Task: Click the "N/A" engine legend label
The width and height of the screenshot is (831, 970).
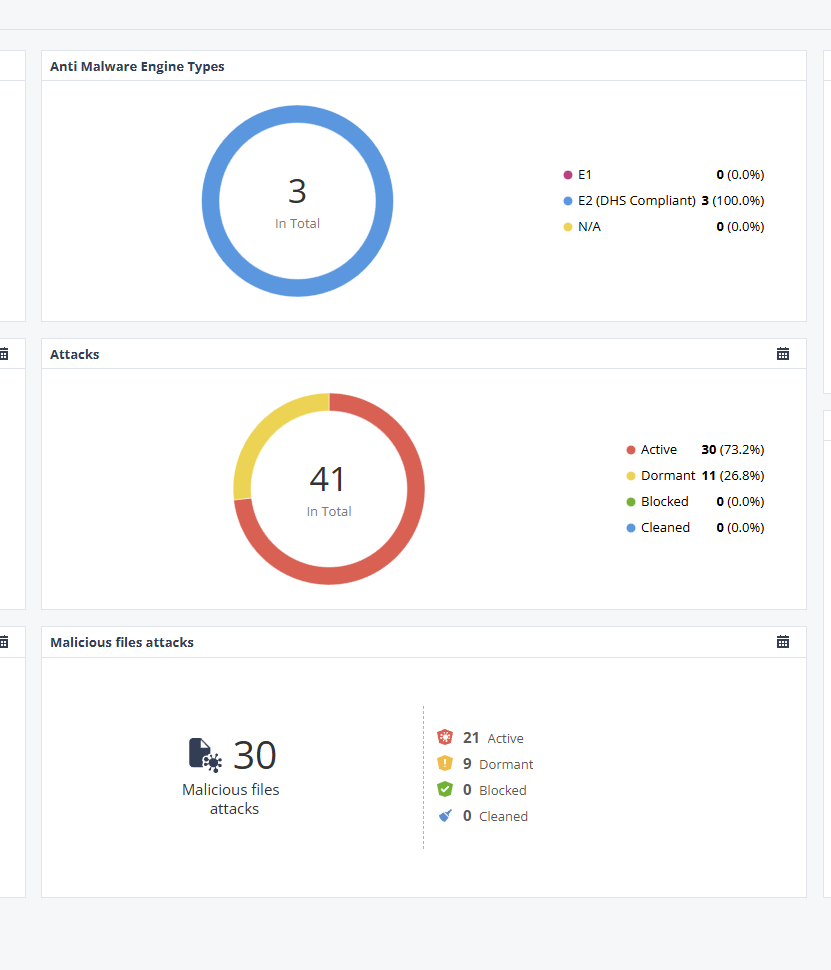Action: (589, 226)
